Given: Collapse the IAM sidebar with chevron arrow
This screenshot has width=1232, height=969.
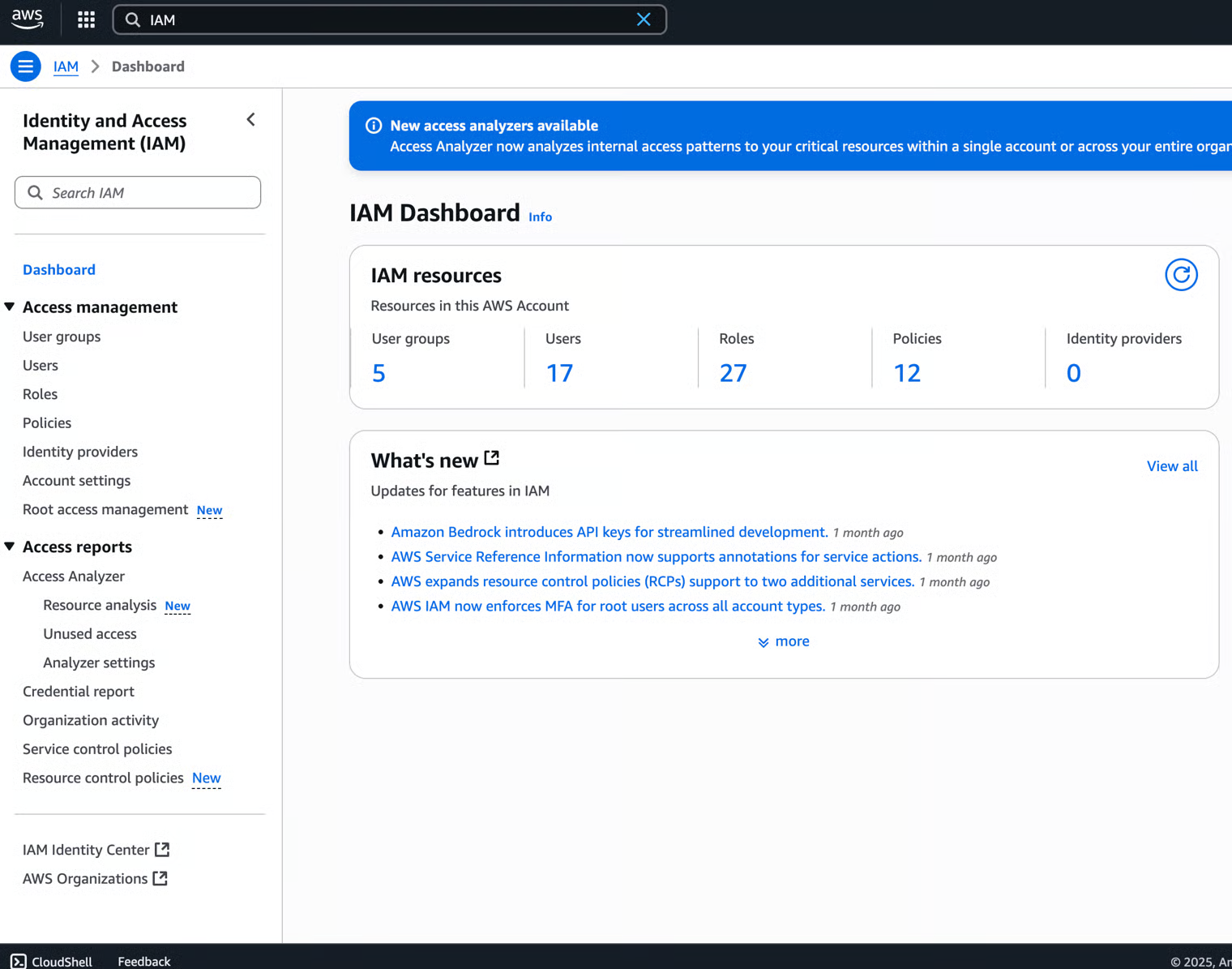Looking at the screenshot, I should [251, 120].
